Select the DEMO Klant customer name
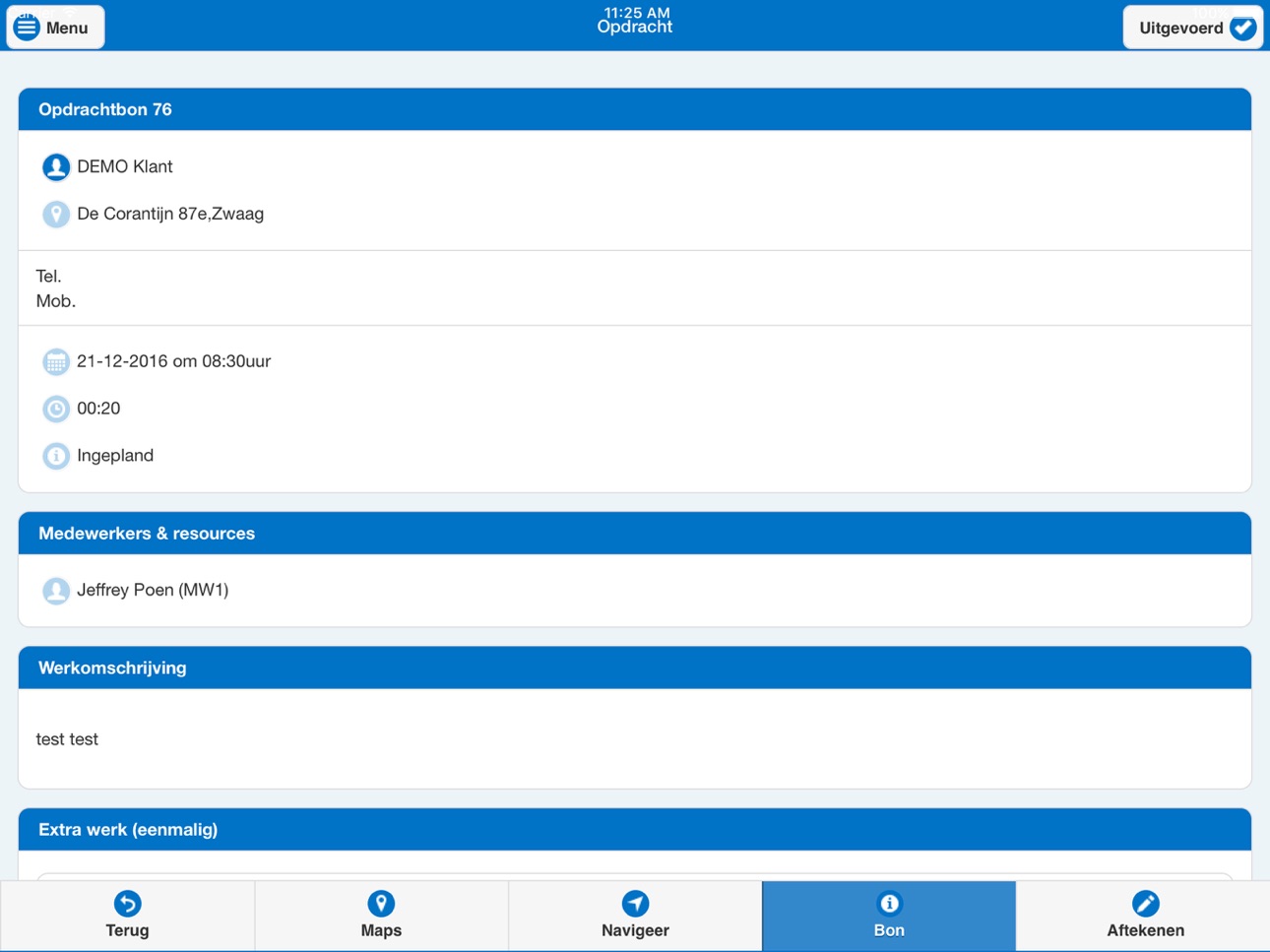This screenshot has height=952, width=1270. 125,166
